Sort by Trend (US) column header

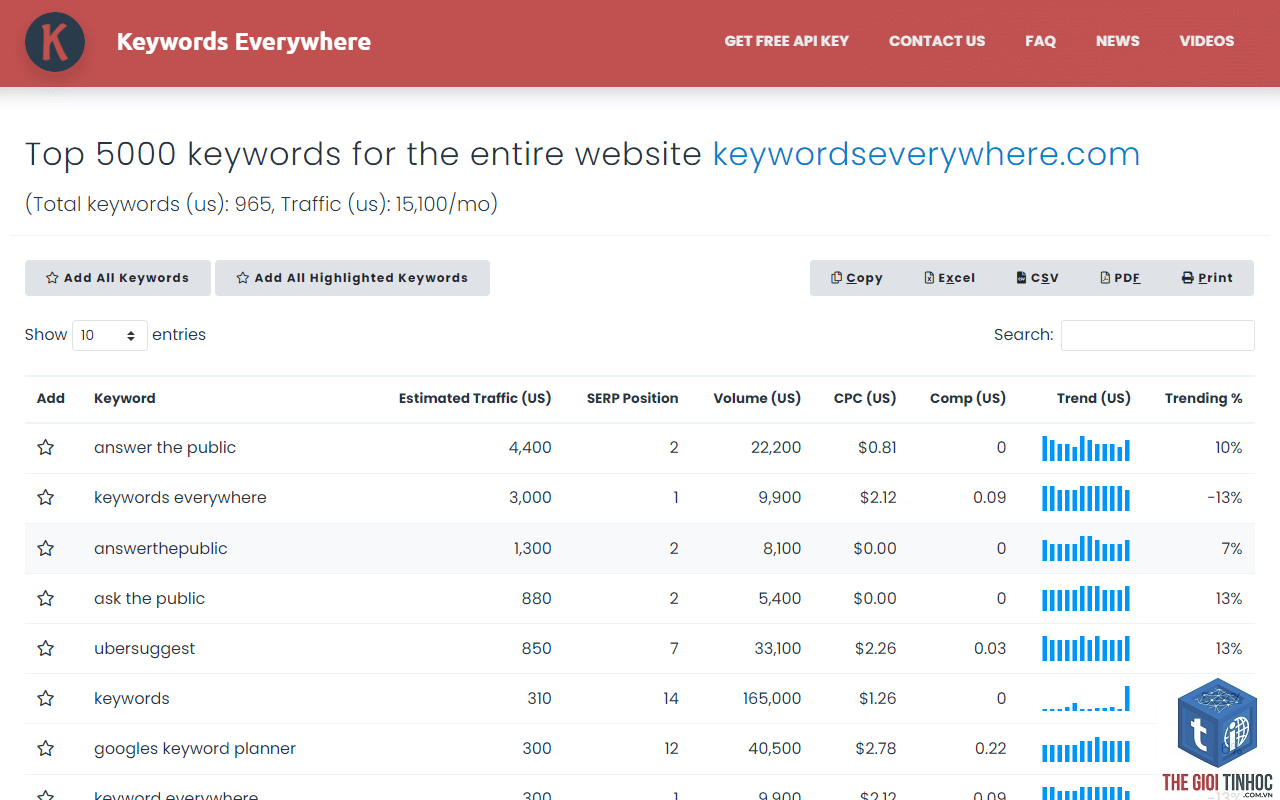click(1094, 398)
